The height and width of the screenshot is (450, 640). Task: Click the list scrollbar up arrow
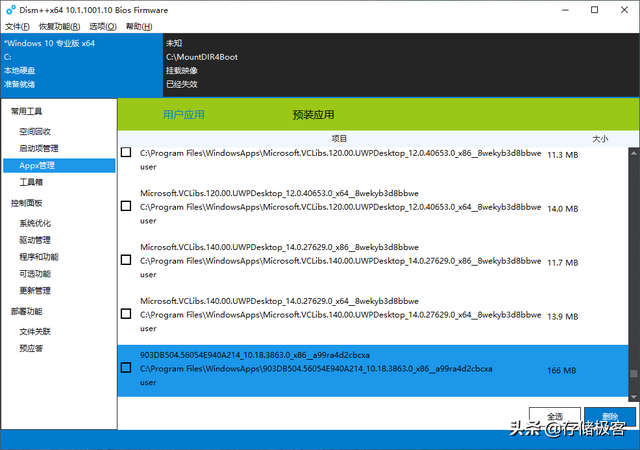pyautogui.click(x=633, y=154)
